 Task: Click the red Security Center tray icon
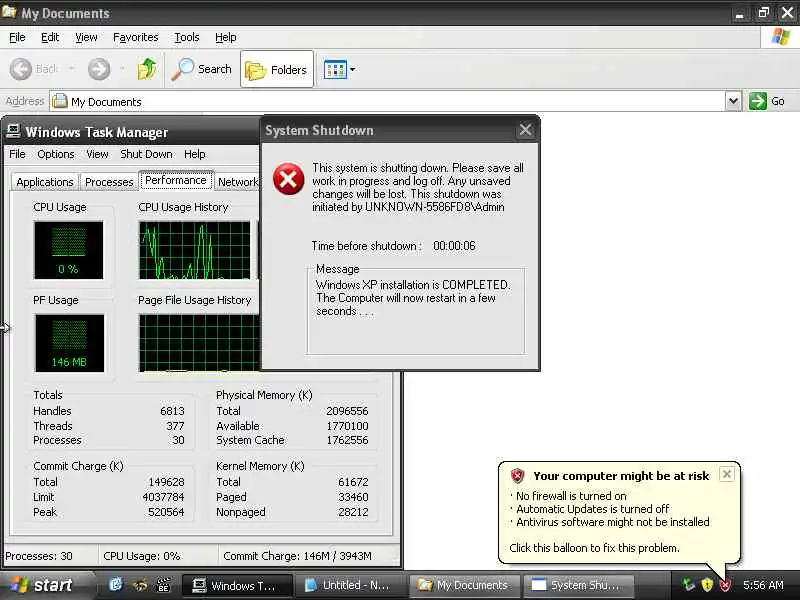point(724,585)
